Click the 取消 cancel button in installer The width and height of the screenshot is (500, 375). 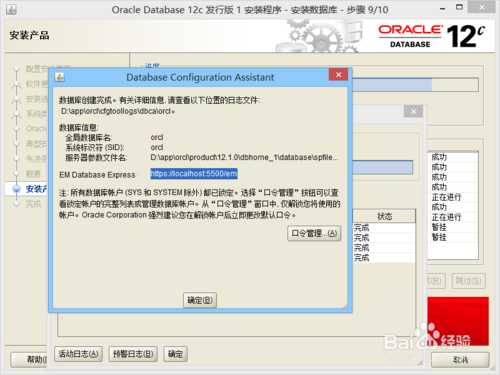(x=460, y=360)
